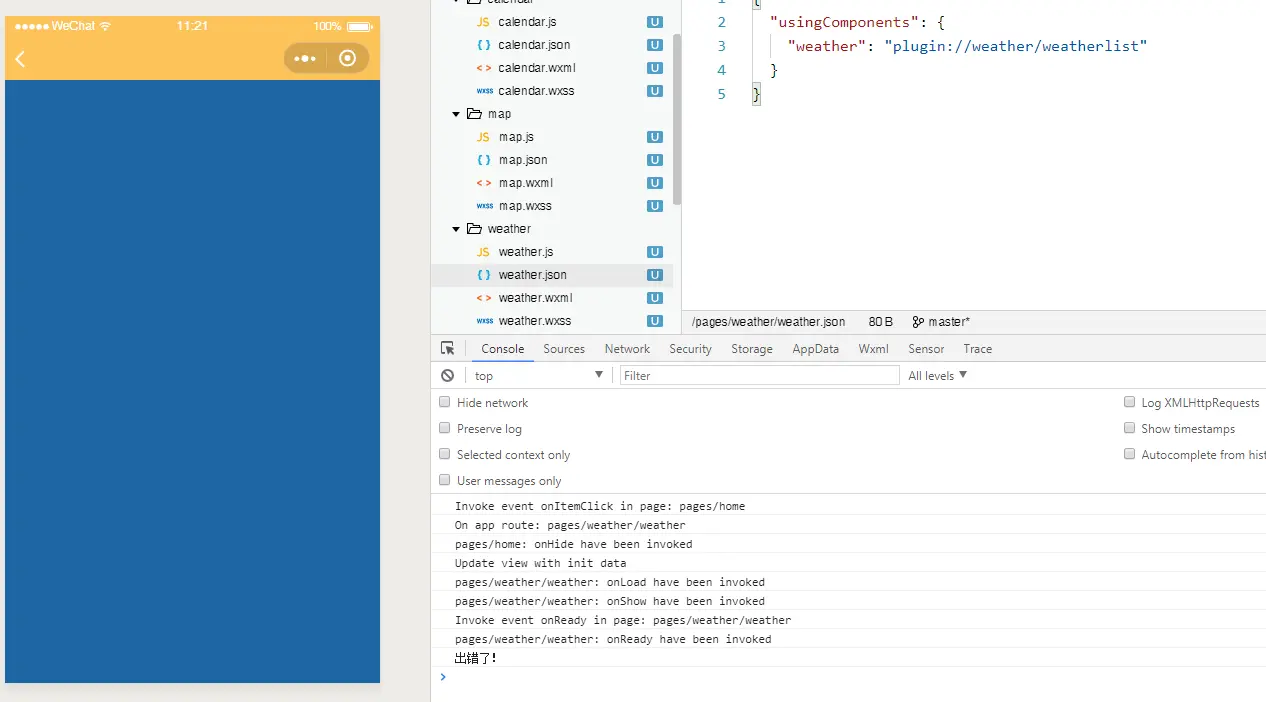Click the "On app route: pages/weather/weather" log line
1266x702 pixels.
[570, 525]
